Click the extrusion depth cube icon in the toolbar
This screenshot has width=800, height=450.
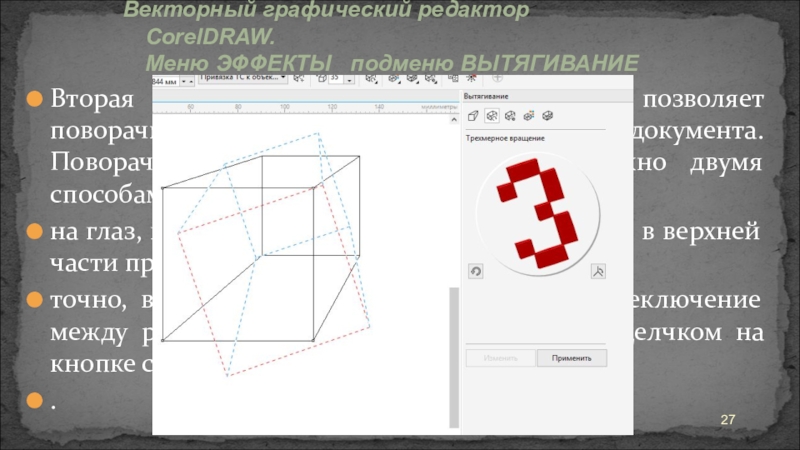pos(321,79)
